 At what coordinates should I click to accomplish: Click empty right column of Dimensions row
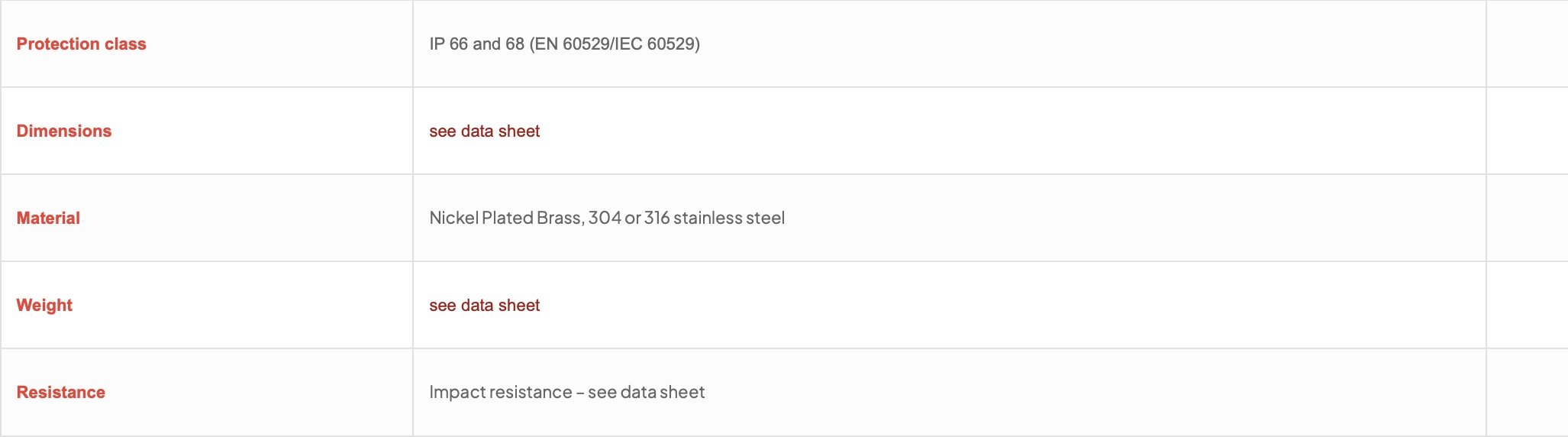1527,131
